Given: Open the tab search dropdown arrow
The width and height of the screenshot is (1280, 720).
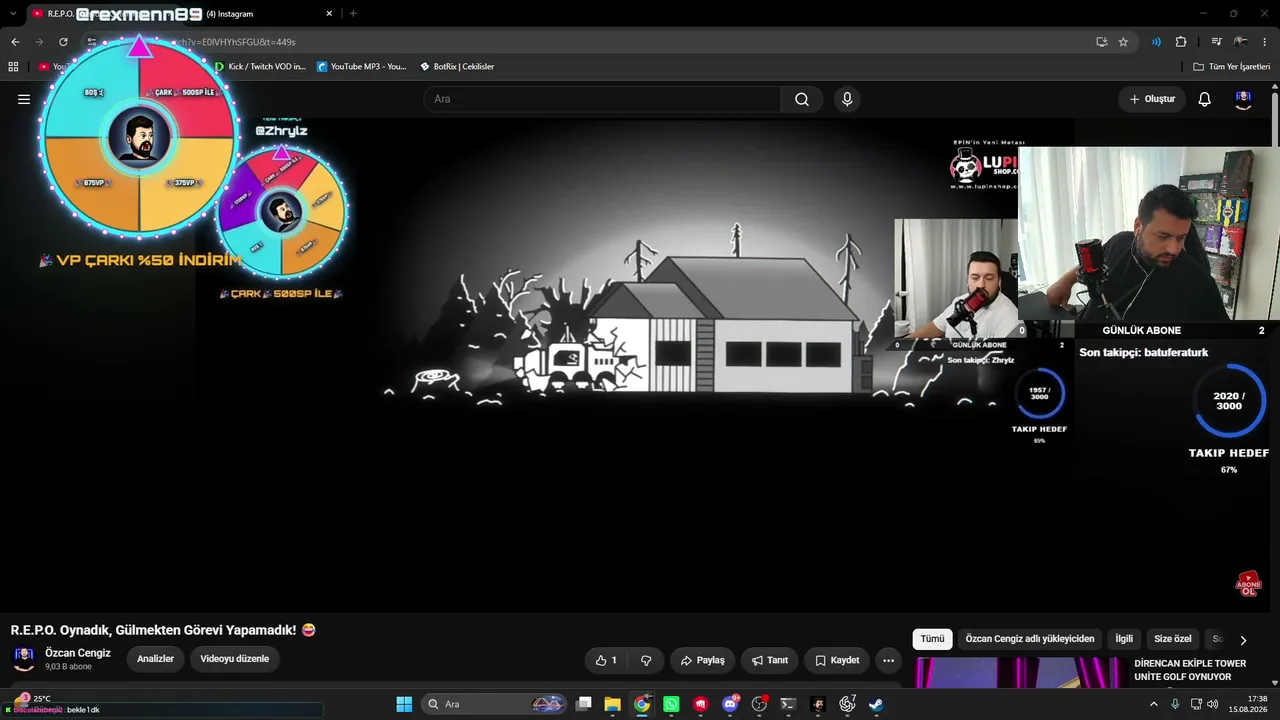Looking at the screenshot, I should click(12, 14).
